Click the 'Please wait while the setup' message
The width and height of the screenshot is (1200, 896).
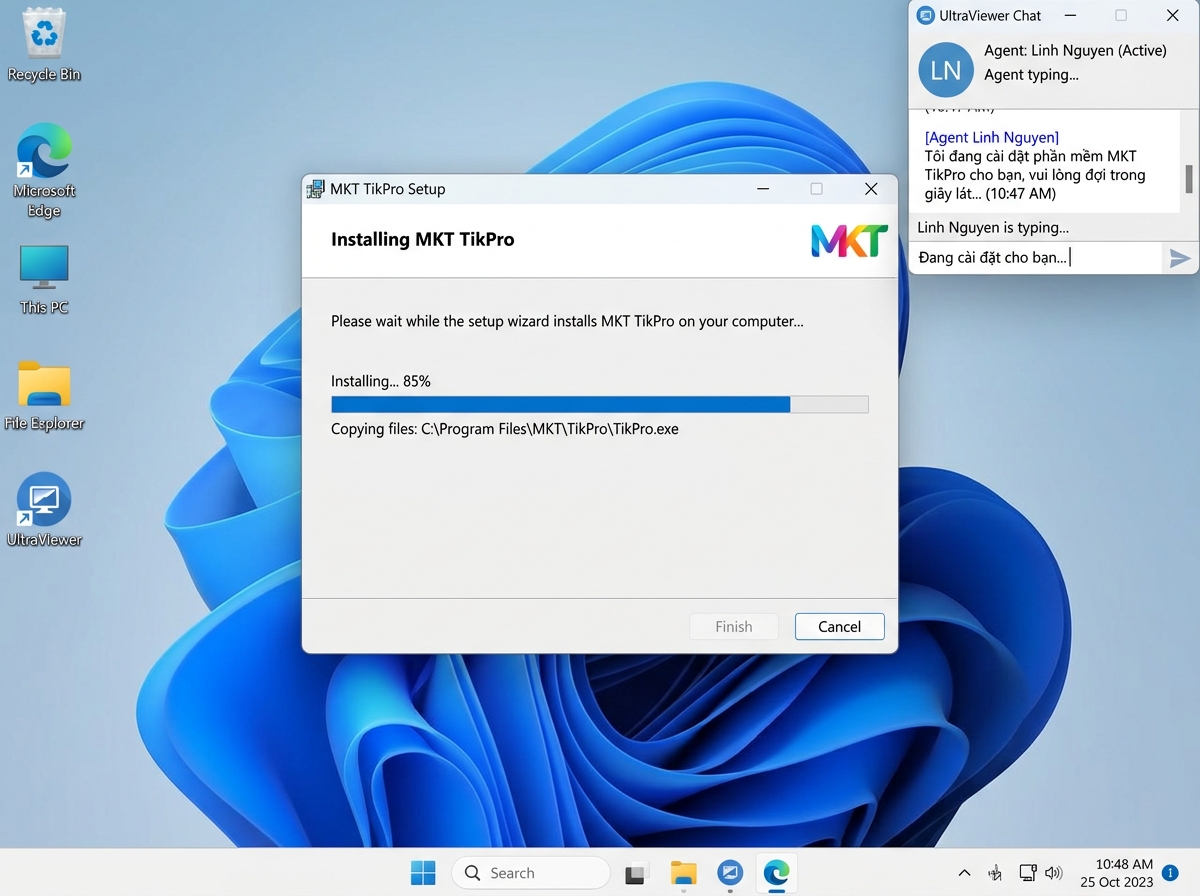coord(567,322)
